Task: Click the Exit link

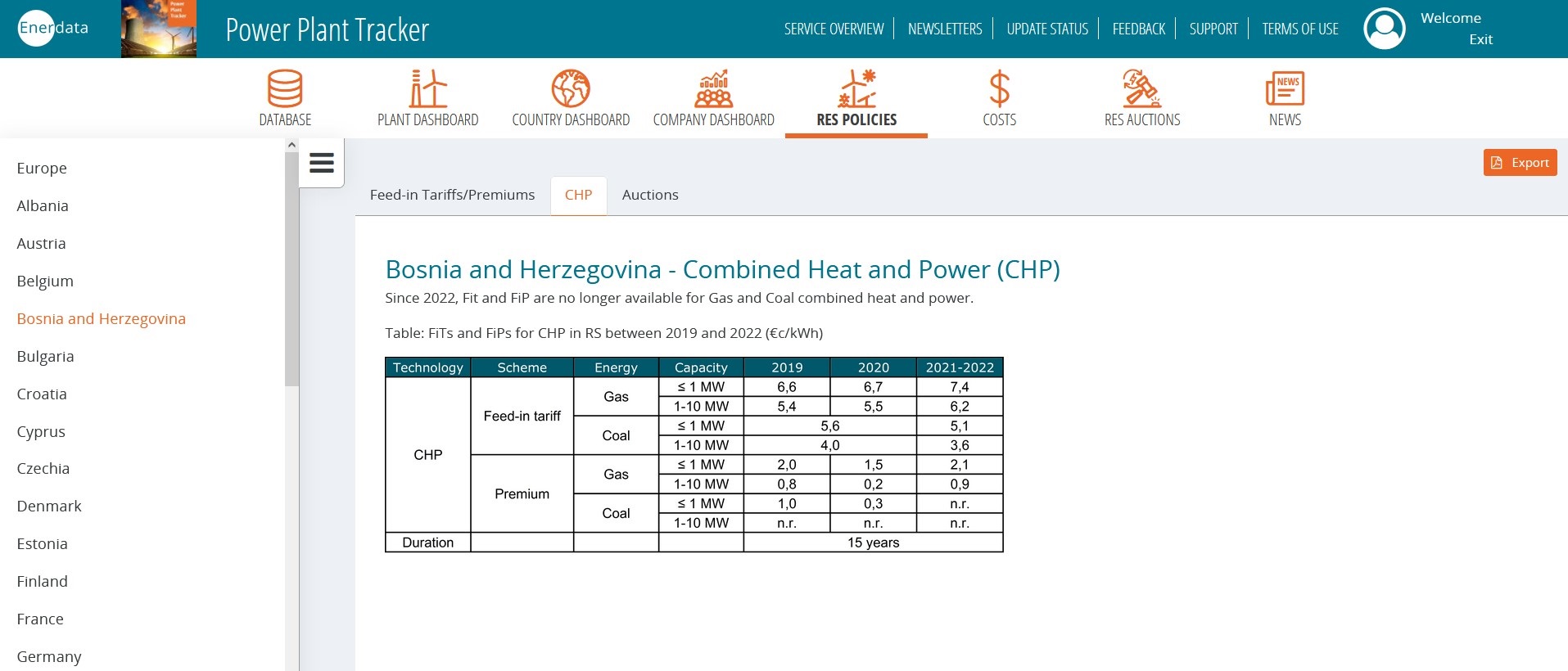Action: (x=1480, y=39)
